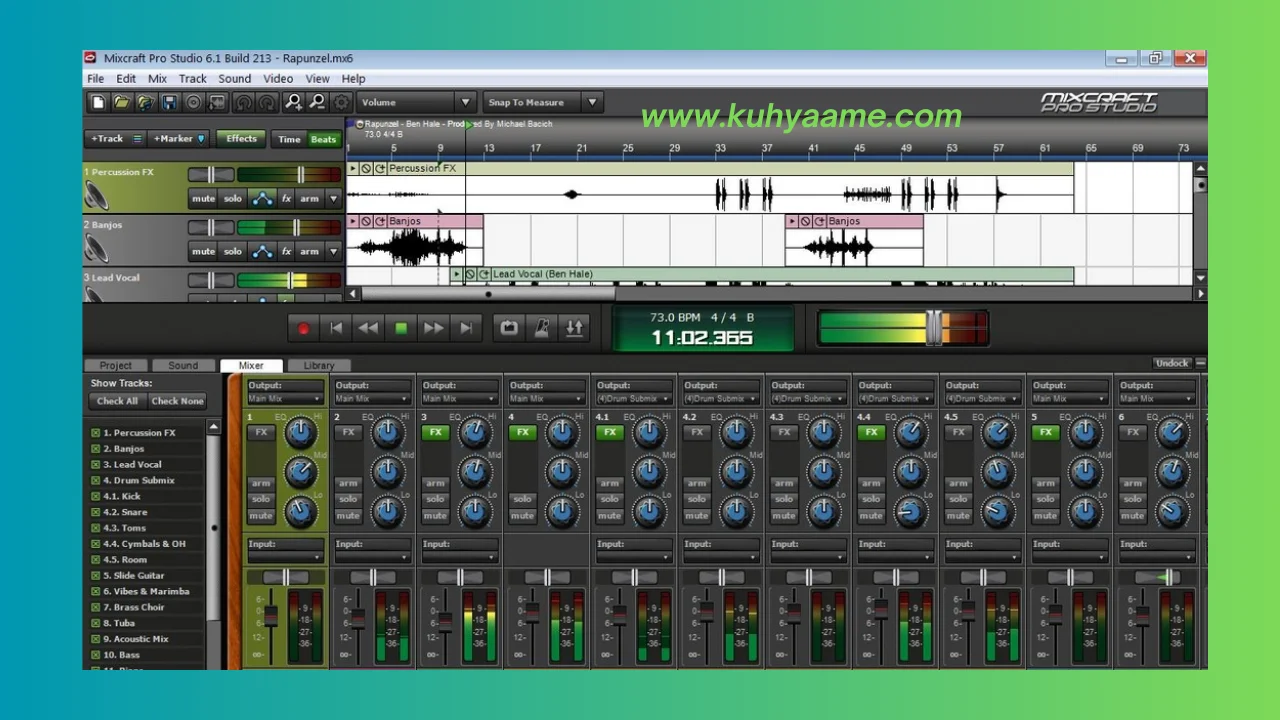Click the mixdown arrows icon in transport
The width and height of the screenshot is (1280, 720).
click(x=575, y=328)
